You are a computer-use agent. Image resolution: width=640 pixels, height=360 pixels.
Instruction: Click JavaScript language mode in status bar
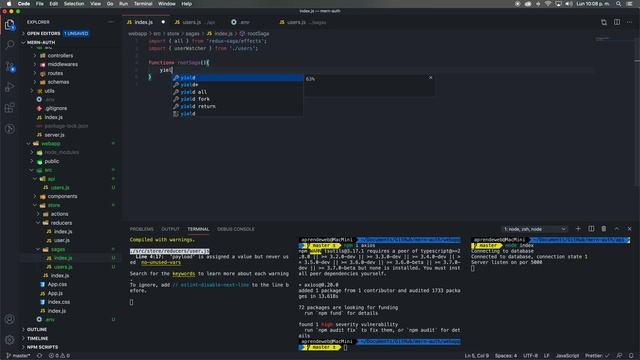pos(567,356)
